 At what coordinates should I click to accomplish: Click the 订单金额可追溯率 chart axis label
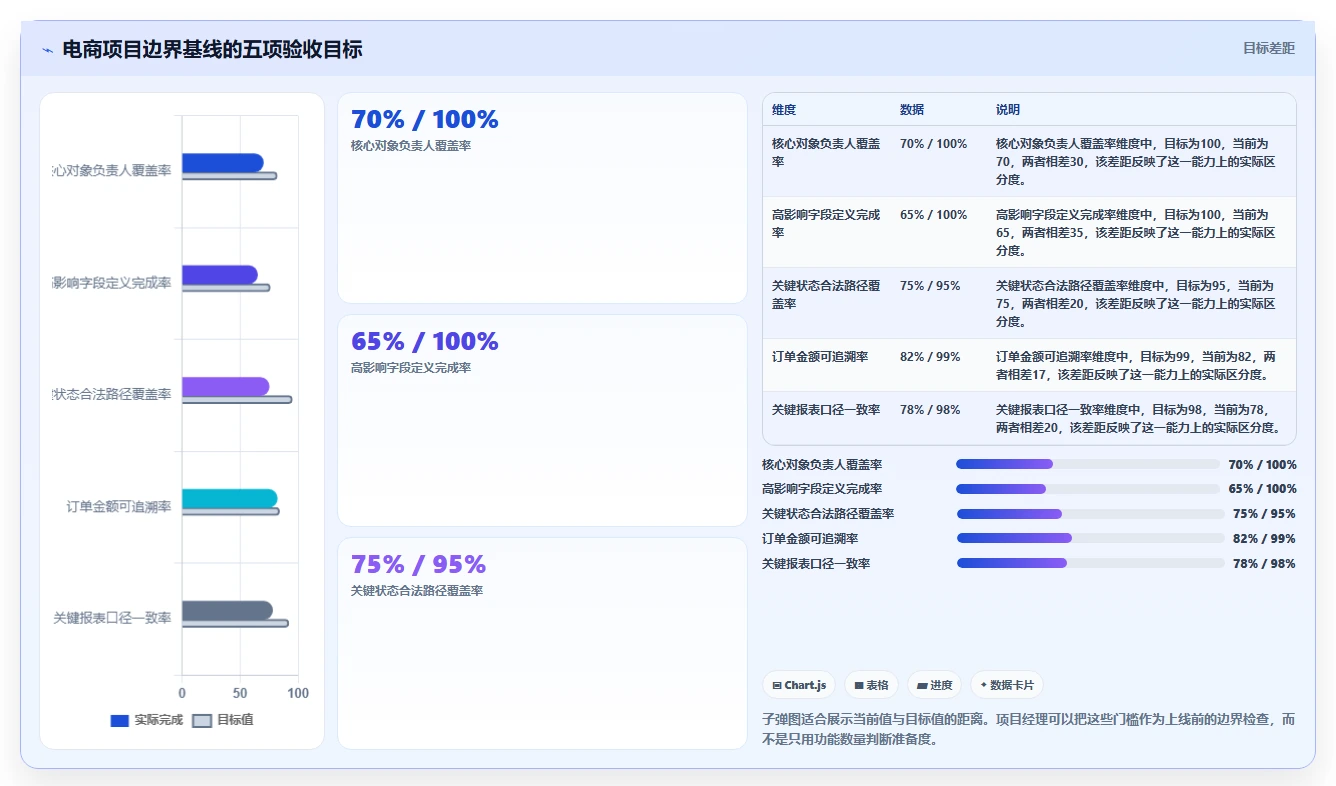pyautogui.click(x=119, y=507)
